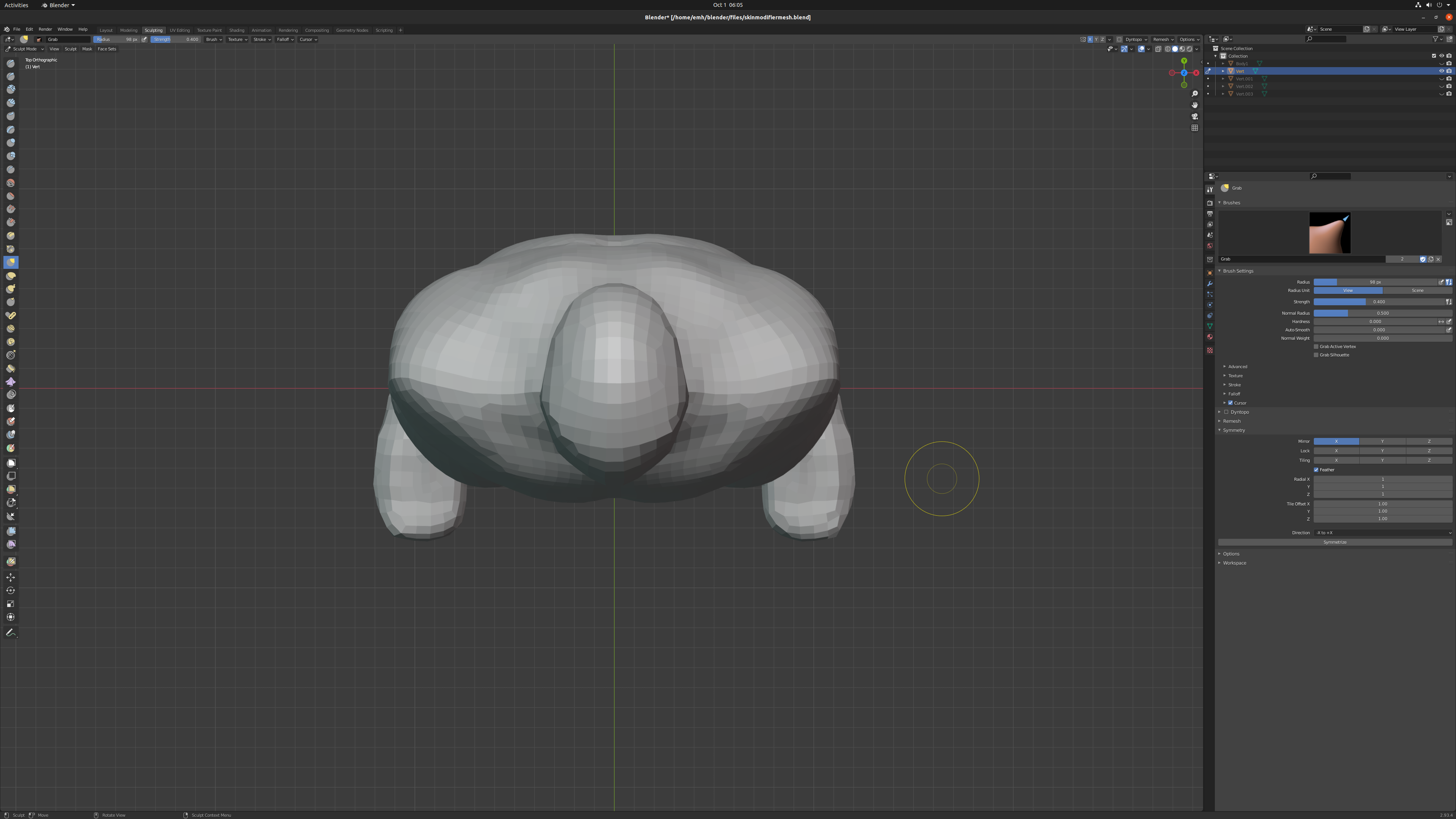Click Tiling X button
Viewport: 1456px width, 819px height.
pos(1336,461)
